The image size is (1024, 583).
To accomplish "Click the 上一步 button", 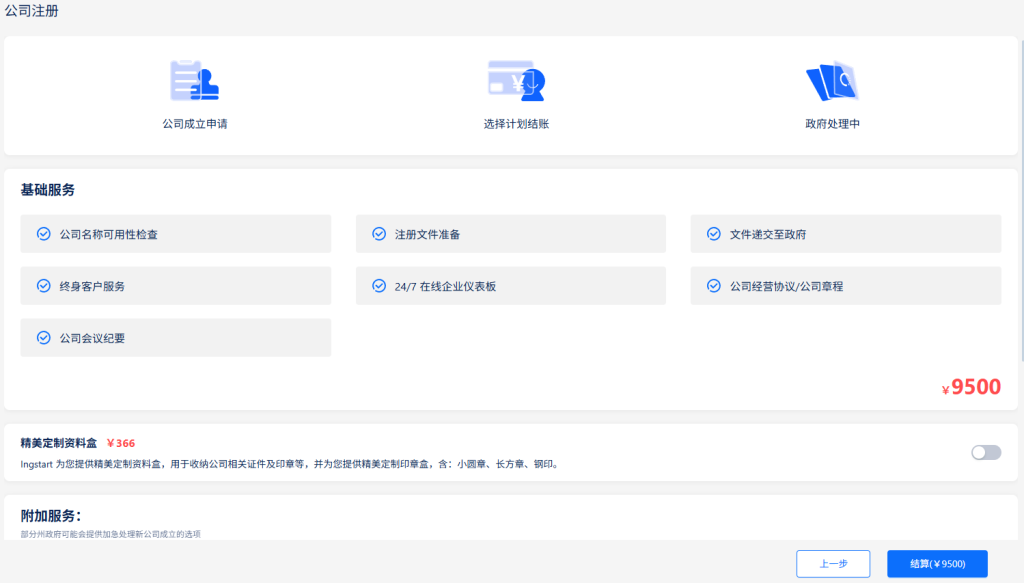I will 833,564.
